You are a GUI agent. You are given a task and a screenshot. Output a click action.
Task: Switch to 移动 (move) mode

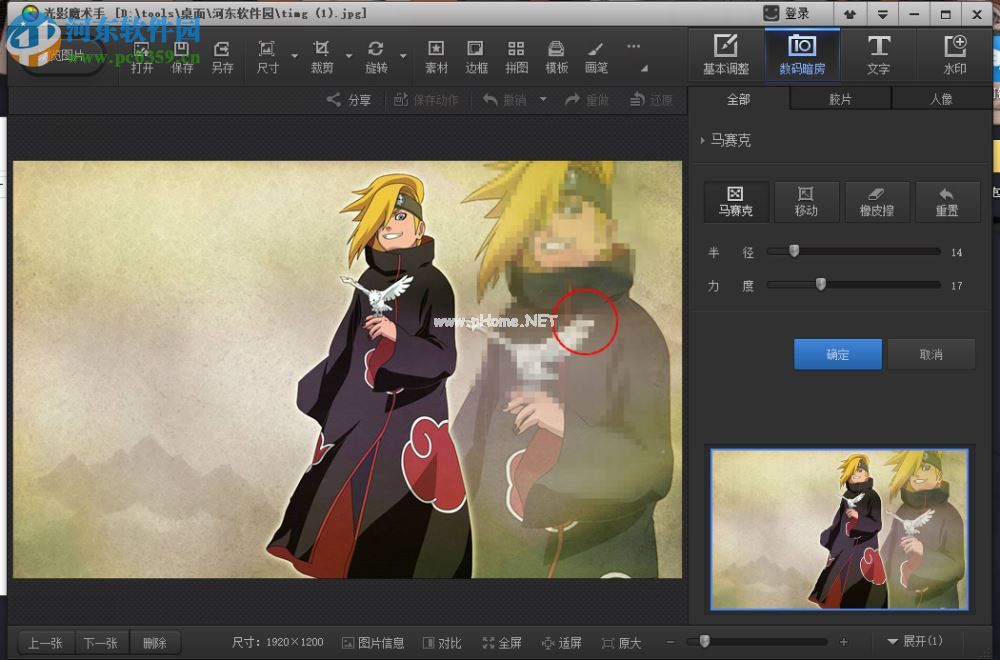click(806, 201)
